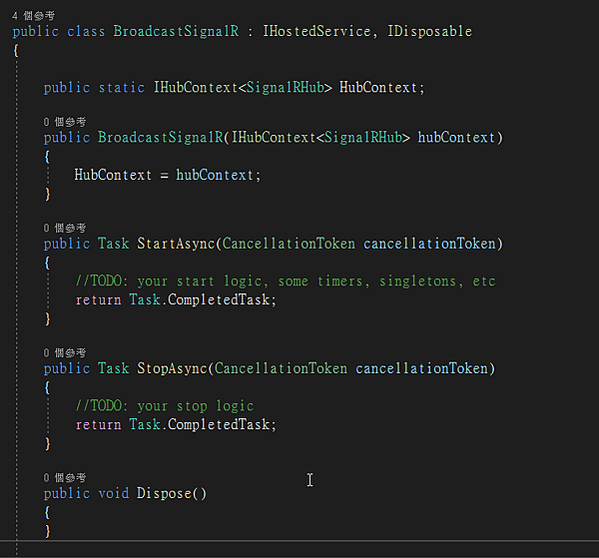Click the SignalRHub type in the static field

(x=285, y=87)
